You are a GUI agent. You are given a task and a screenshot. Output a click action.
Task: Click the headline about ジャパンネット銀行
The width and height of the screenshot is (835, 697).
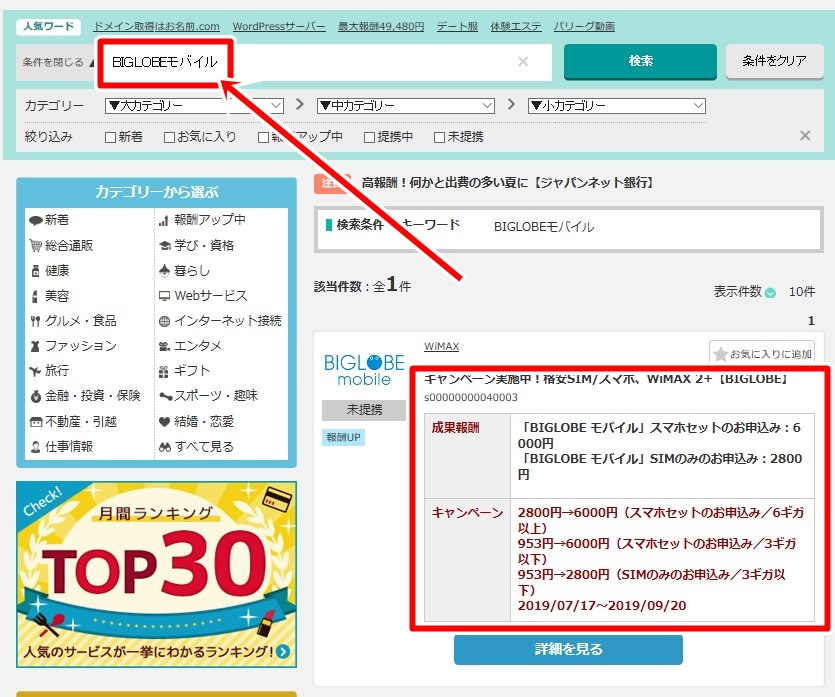507,183
